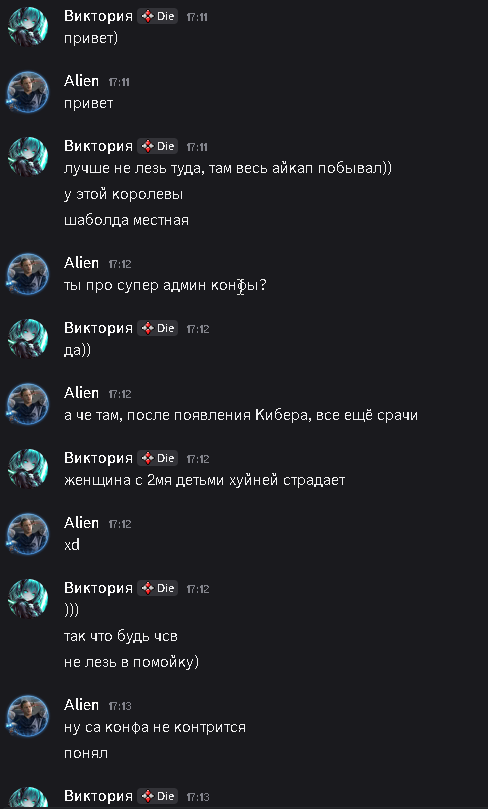The image size is (488, 809).
Task: Click the message "шаболда местная"
Action: 126,220
